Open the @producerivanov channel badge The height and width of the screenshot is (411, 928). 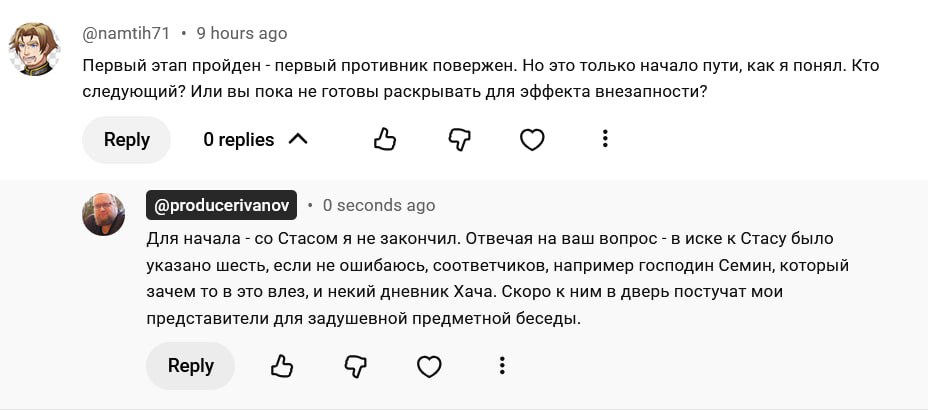pyautogui.click(x=221, y=205)
